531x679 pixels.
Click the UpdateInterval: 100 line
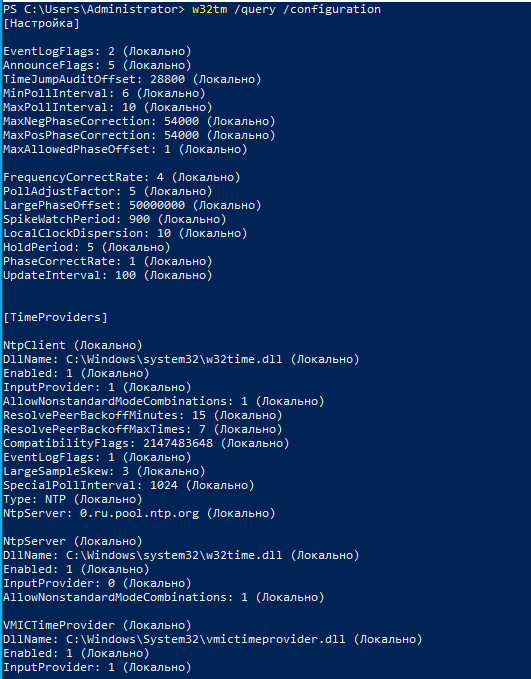[107, 275]
